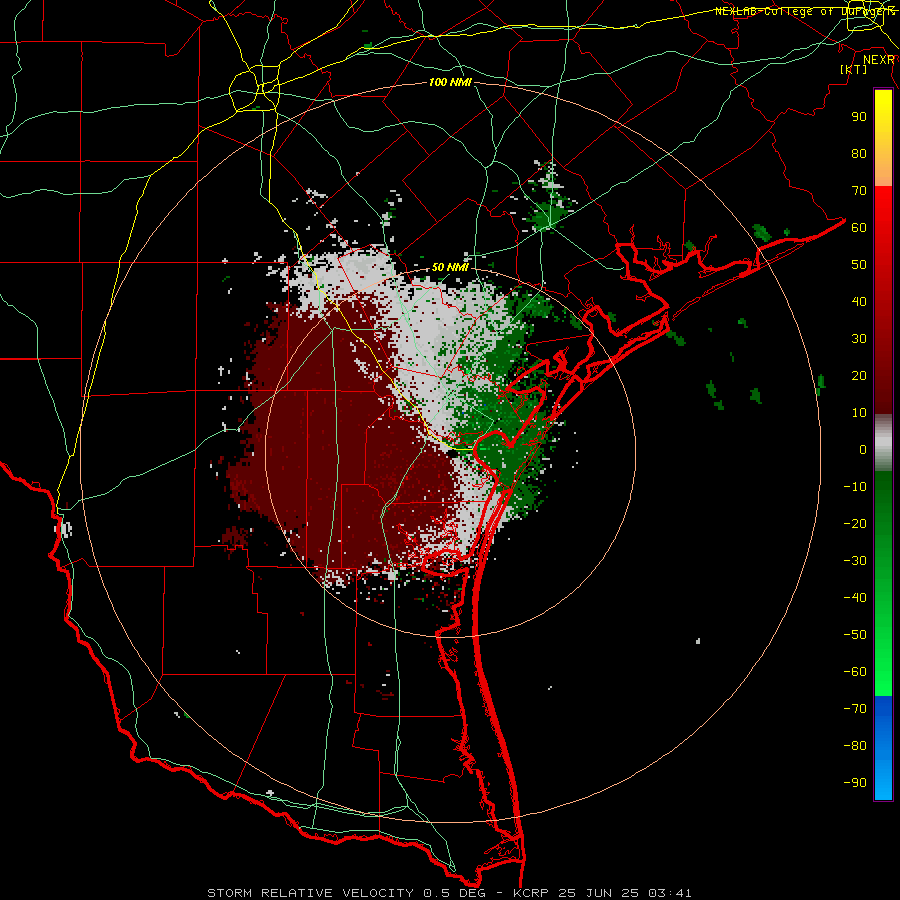This screenshot has width=900, height=900.
Task: Click the "50 NMI" range ring label
Action: [x=450, y=267]
